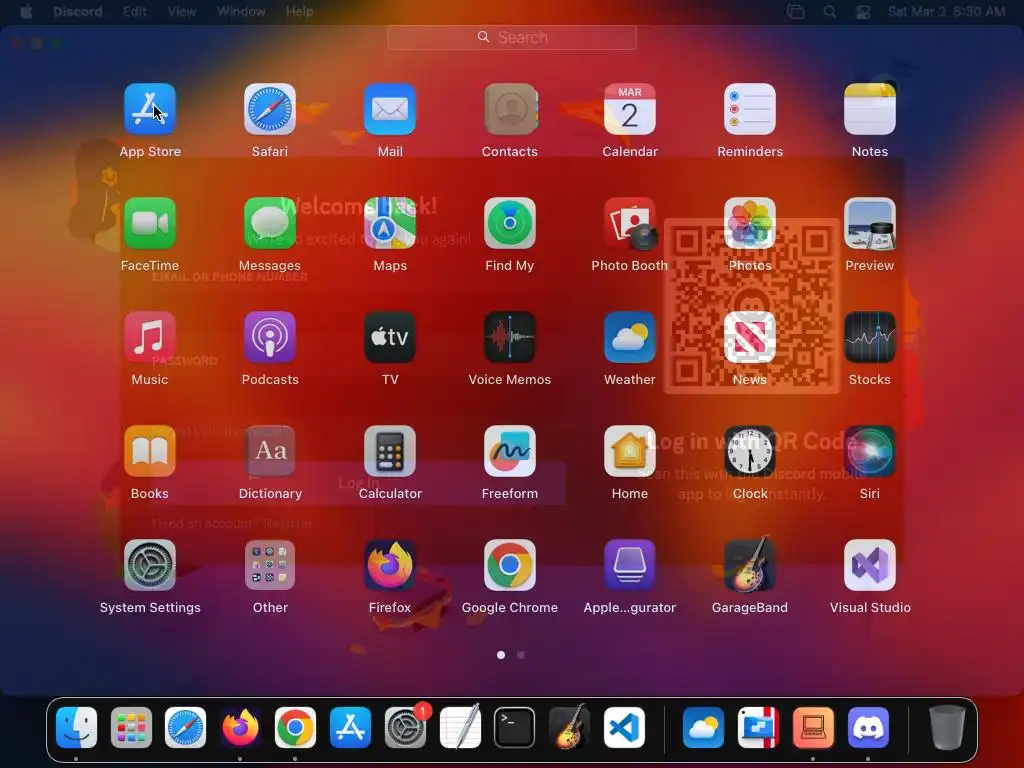Open the Window menu
The height and width of the screenshot is (768, 1024).
pyautogui.click(x=241, y=12)
